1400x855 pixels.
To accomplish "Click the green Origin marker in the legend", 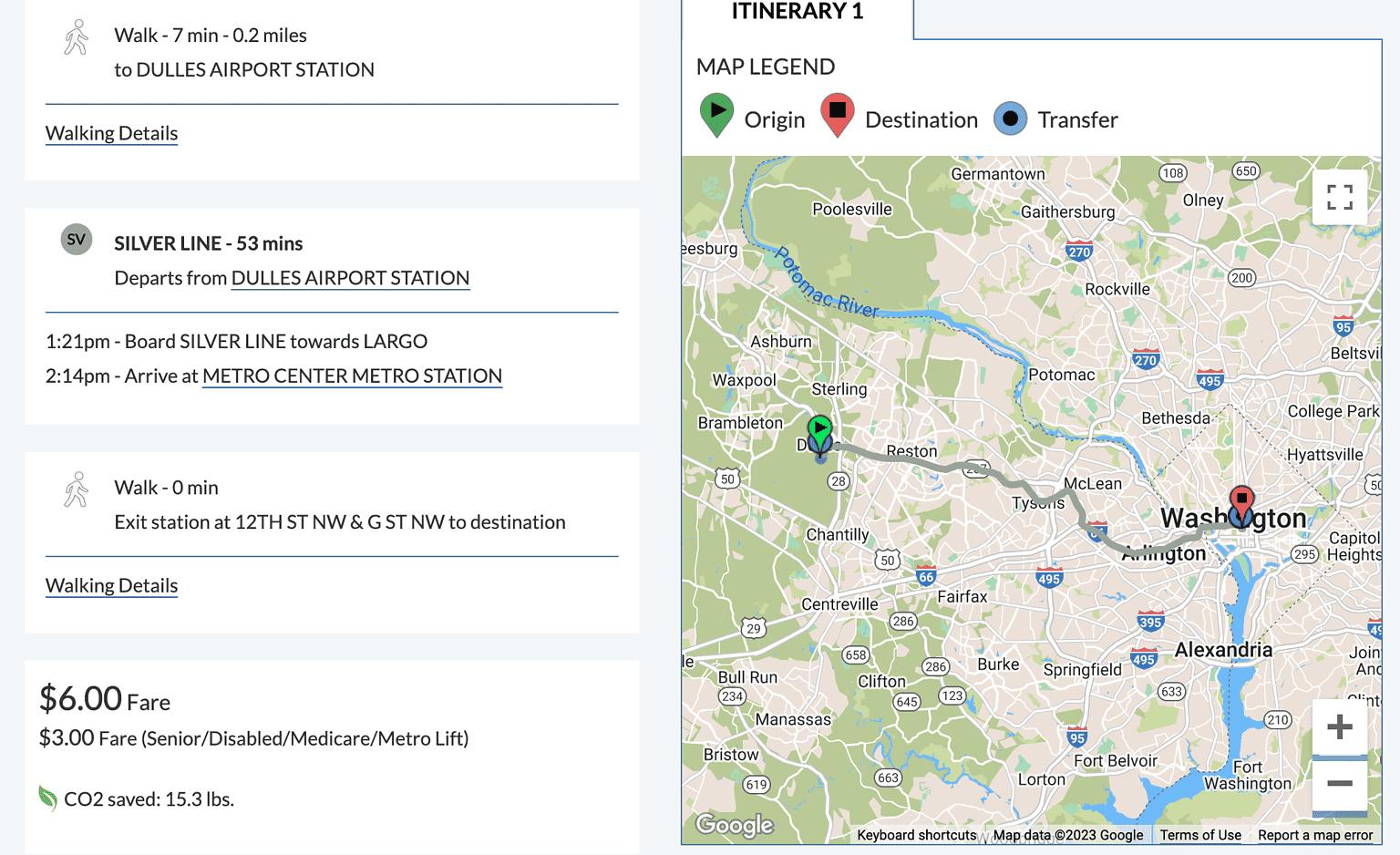I will (716, 115).
